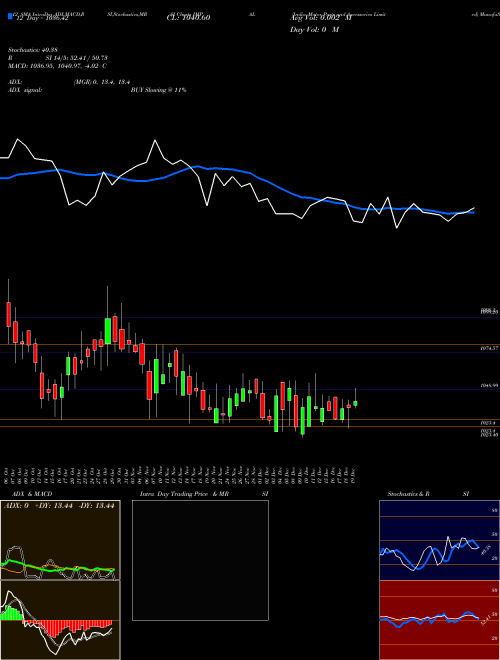Click the 1045.99 price level label

click(489, 385)
